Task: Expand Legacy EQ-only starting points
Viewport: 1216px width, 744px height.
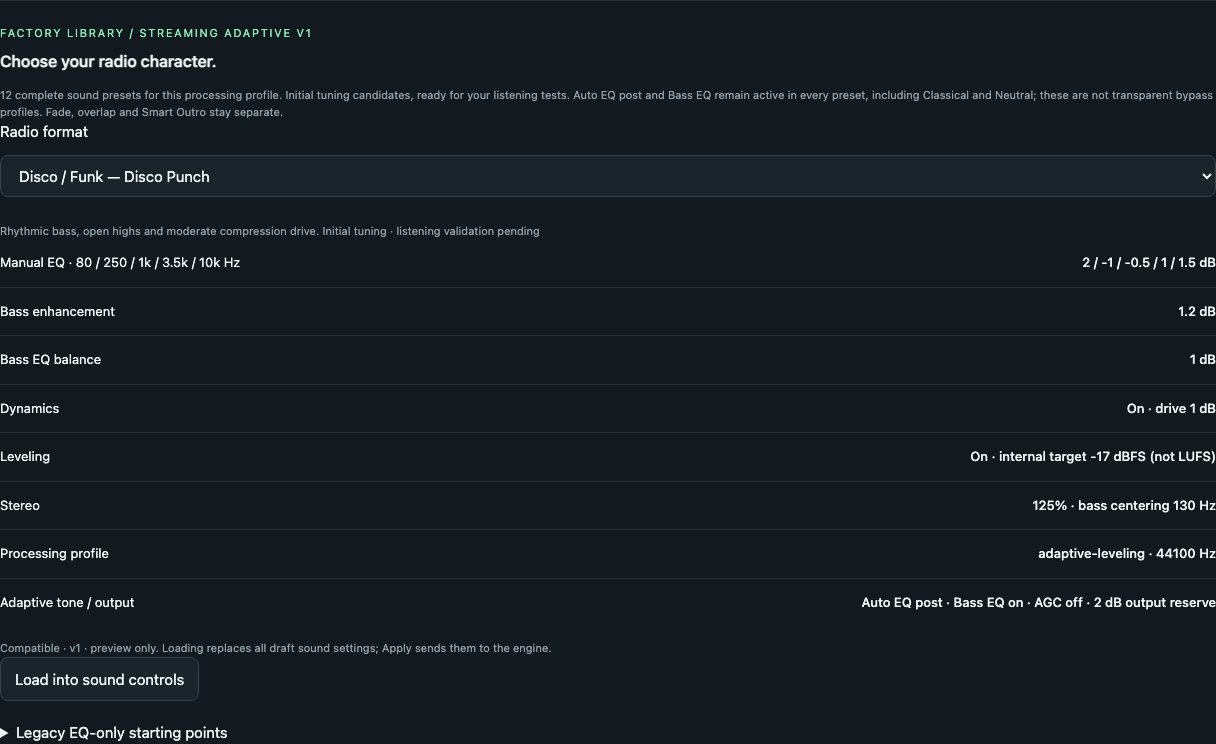Action: pos(114,733)
